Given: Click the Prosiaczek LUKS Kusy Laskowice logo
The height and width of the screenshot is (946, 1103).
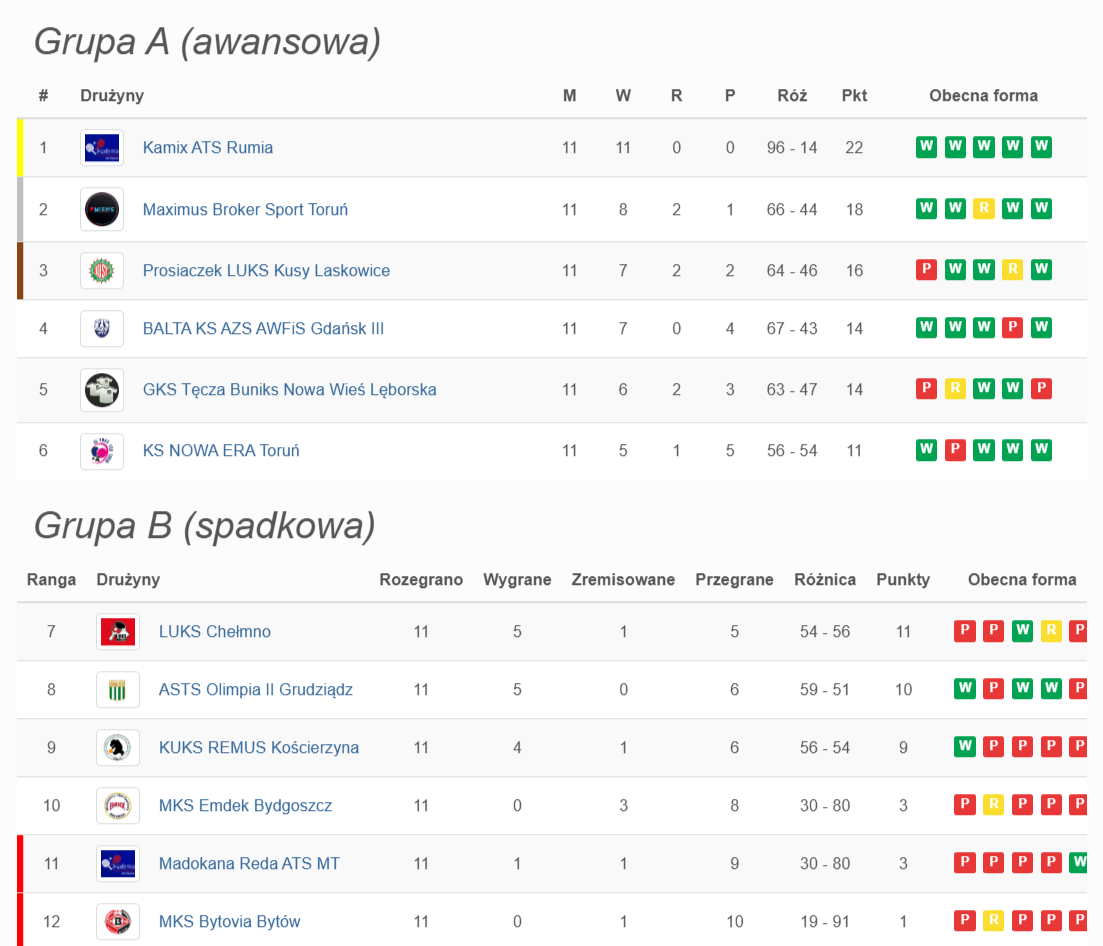Looking at the screenshot, I should click(102, 271).
